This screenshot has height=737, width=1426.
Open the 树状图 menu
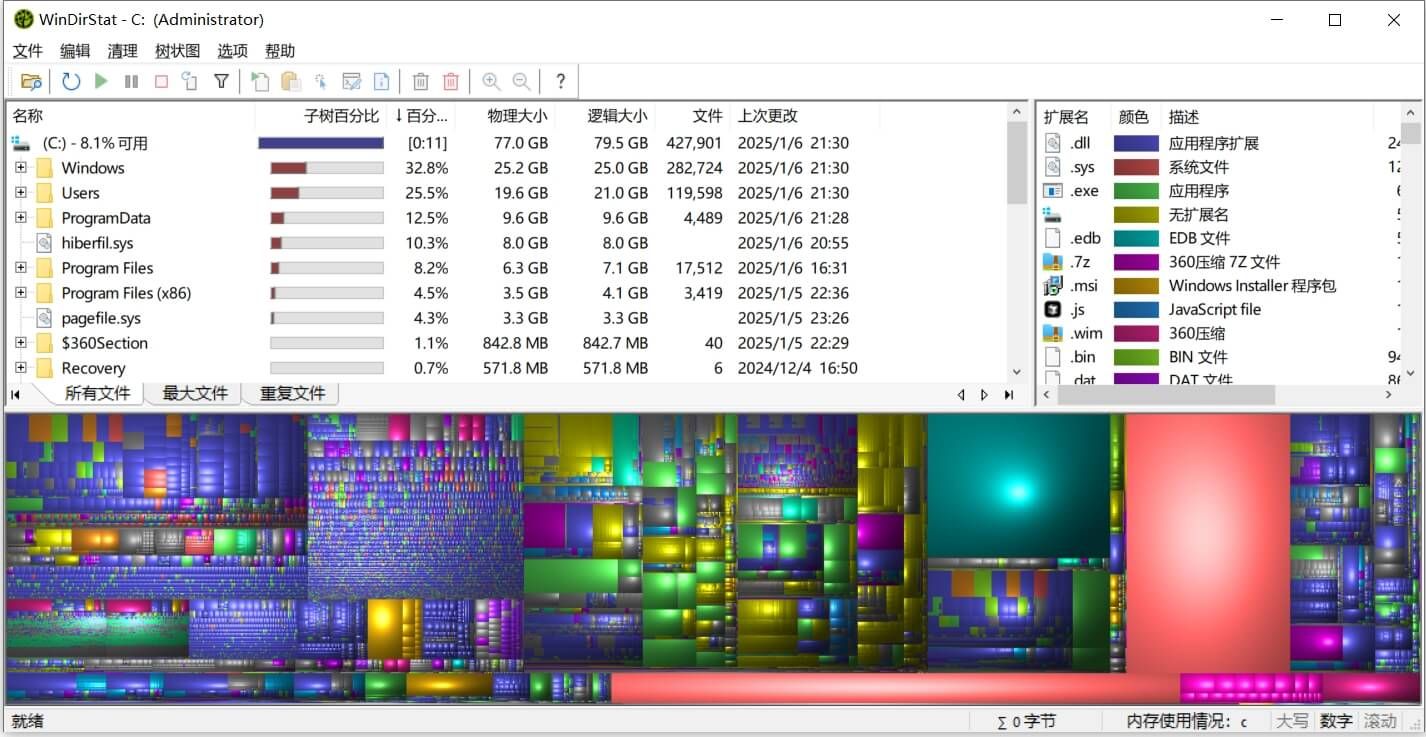click(x=178, y=51)
